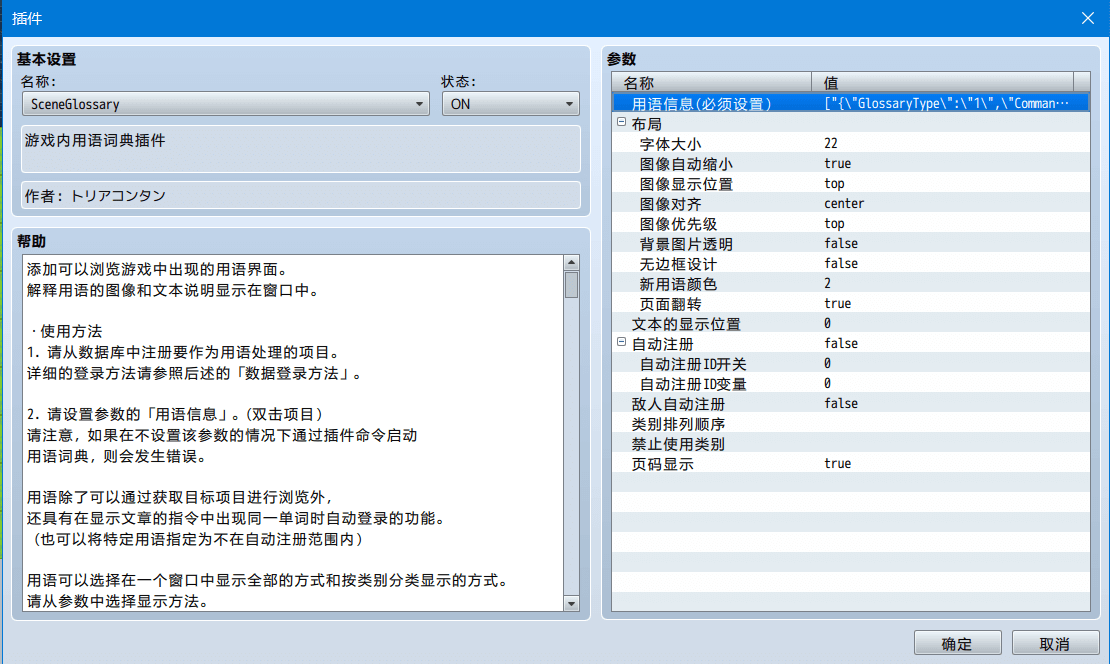Screen dimensions: 1110x664
Task: Click the help text scrollbar thumb
Action: pos(571,285)
